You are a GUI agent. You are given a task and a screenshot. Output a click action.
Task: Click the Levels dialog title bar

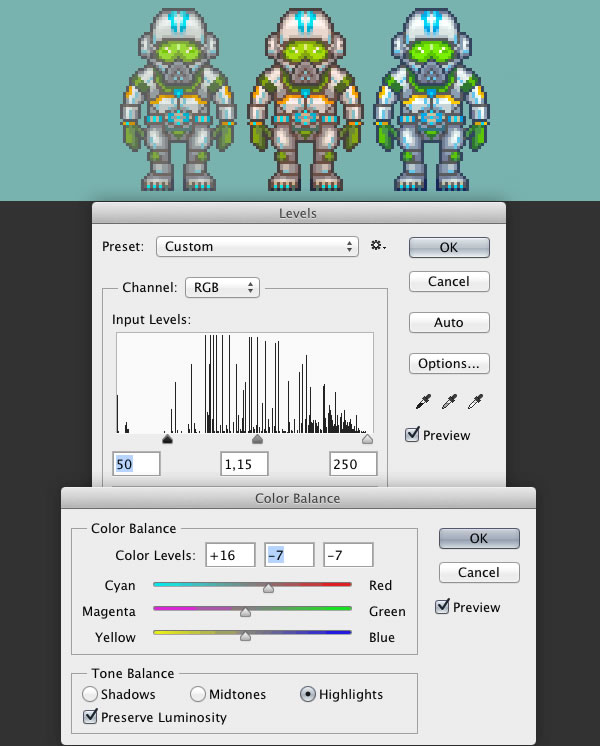(x=299, y=213)
